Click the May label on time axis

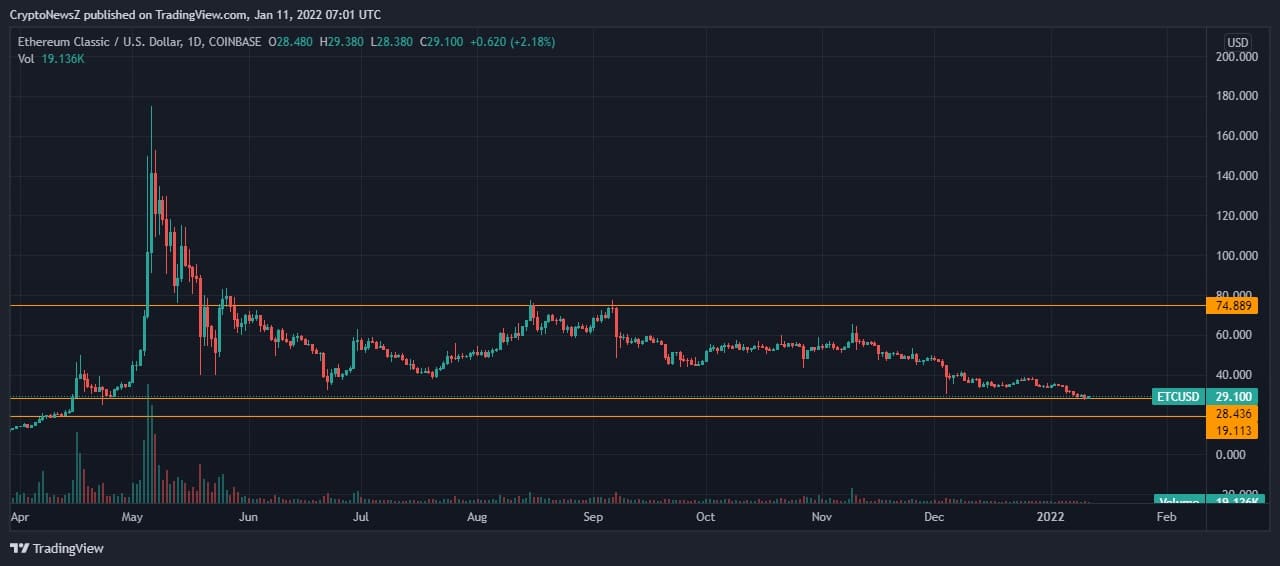[x=134, y=517]
